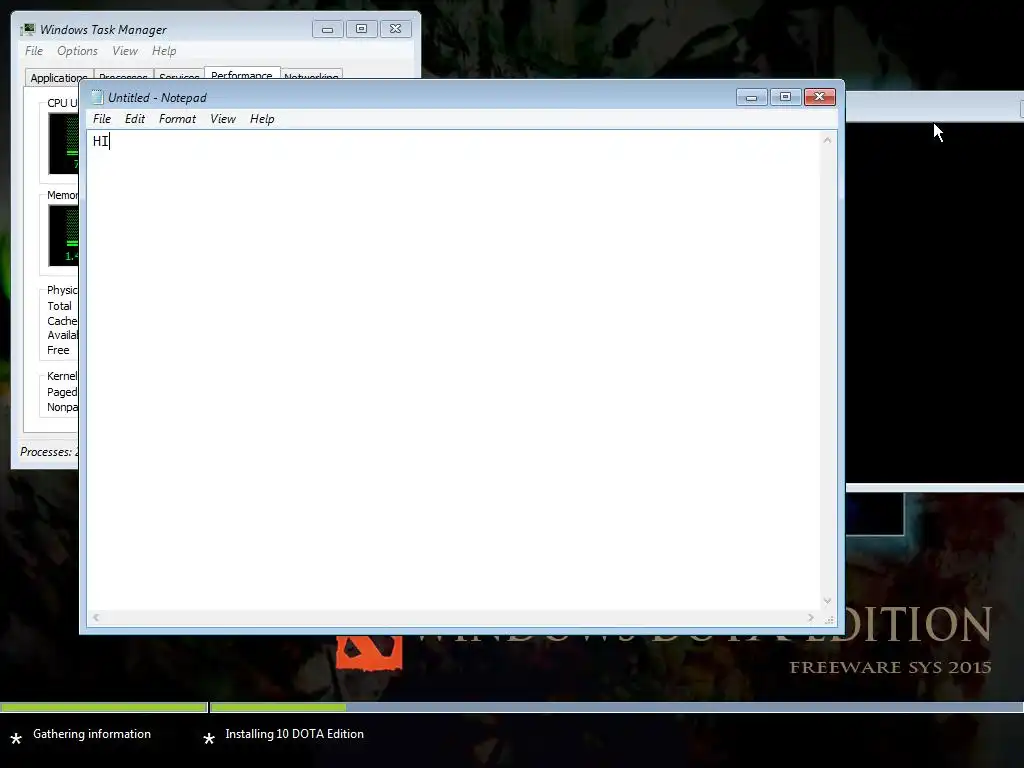Close the Untitled Notepad window

click(820, 97)
